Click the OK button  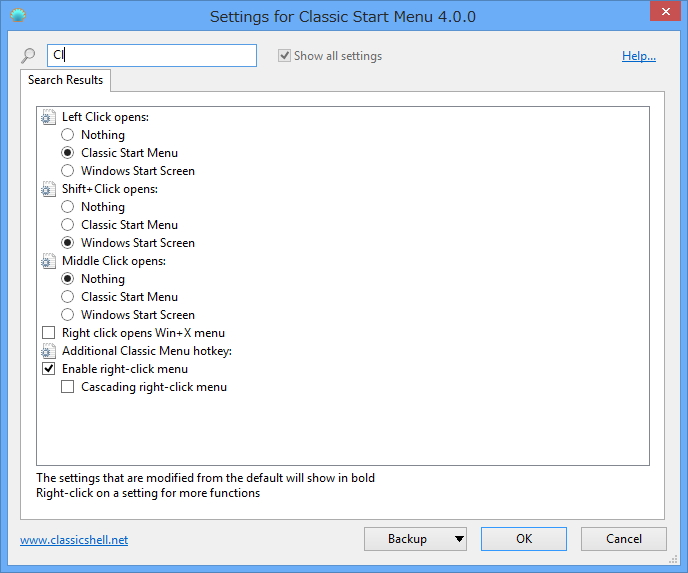[524, 539]
